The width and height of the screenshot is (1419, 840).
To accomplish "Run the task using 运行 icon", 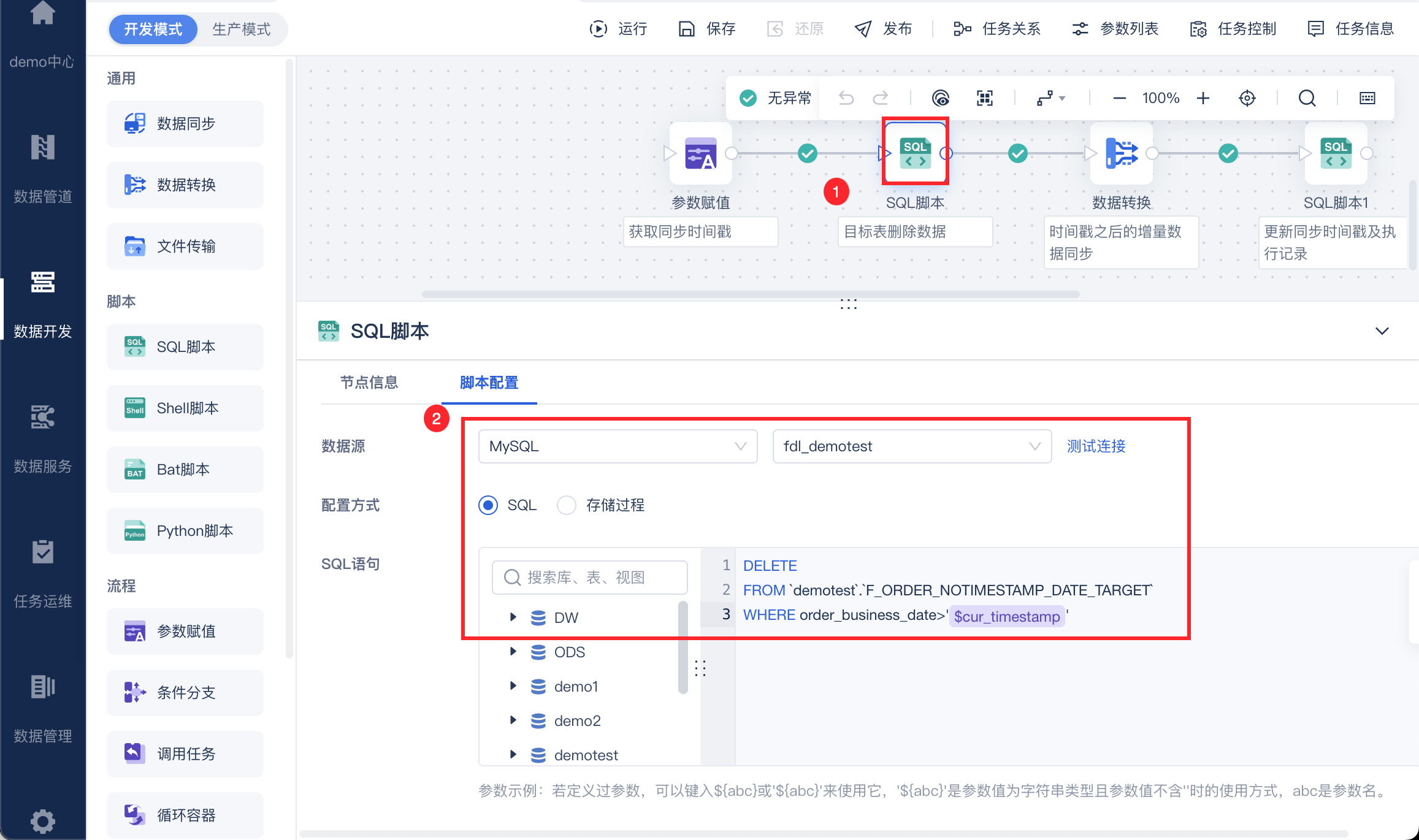I will pyautogui.click(x=618, y=28).
